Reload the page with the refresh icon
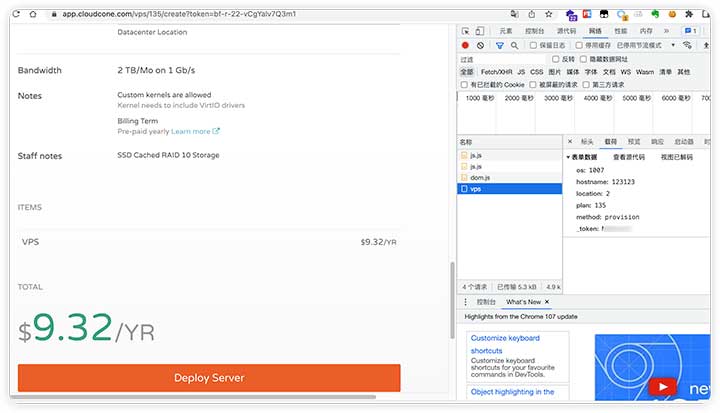Viewport: 720px width, 413px height. coord(17,14)
